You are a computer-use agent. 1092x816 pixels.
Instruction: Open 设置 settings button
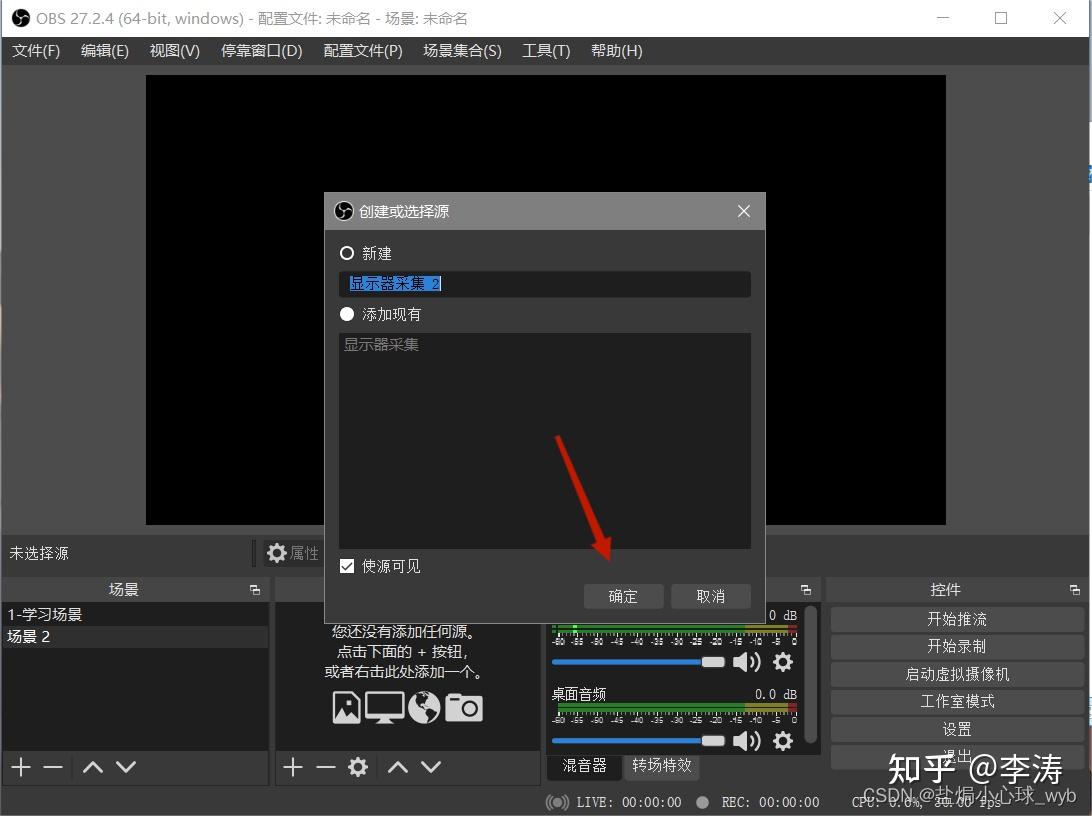click(957, 729)
